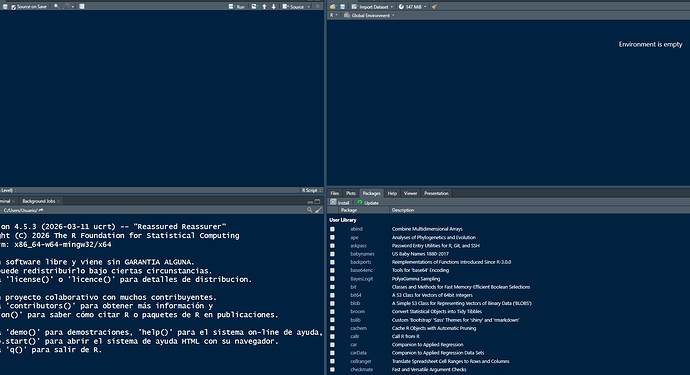This screenshot has width=690, height=375.
Task: Check the ape package checkbox
Action: click(x=332, y=238)
